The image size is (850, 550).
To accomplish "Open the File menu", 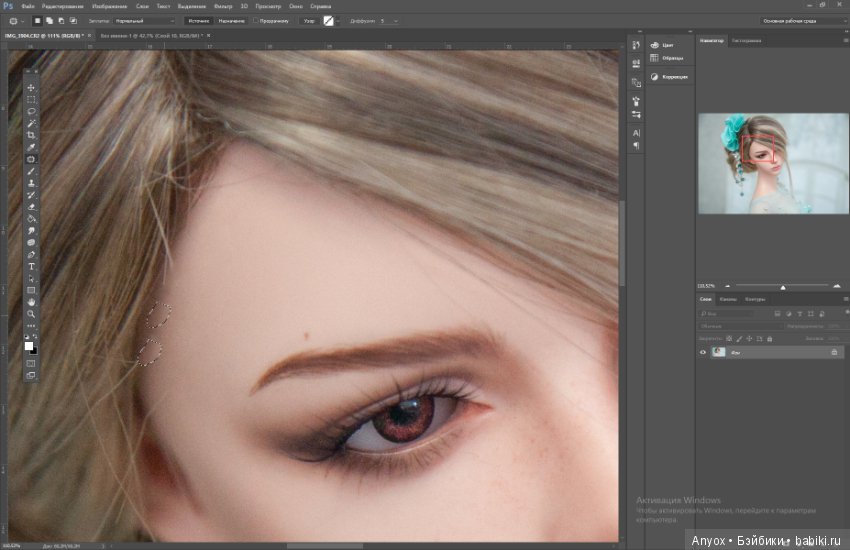I will [28, 7].
